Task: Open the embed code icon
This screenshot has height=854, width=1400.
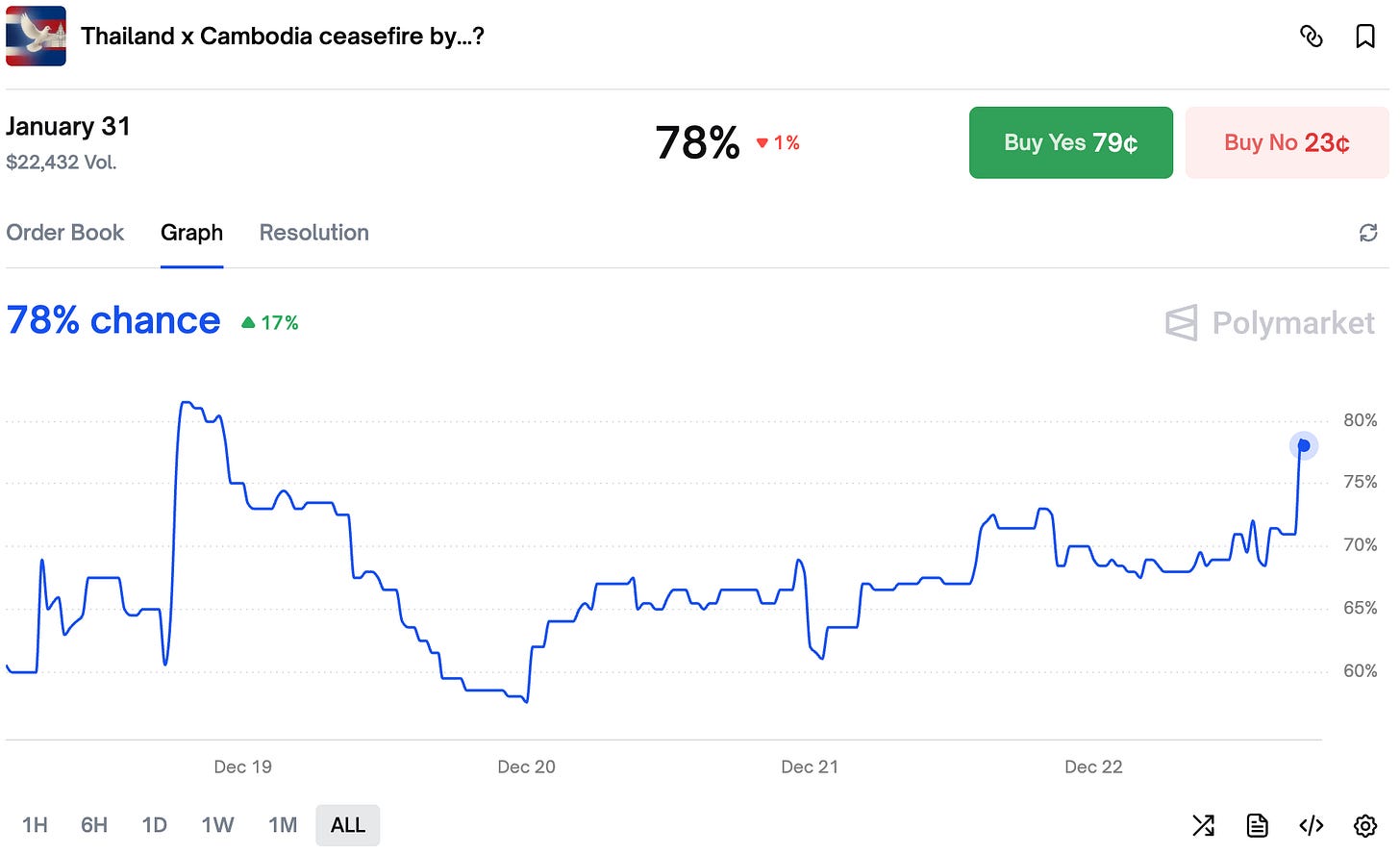Action: (1312, 825)
